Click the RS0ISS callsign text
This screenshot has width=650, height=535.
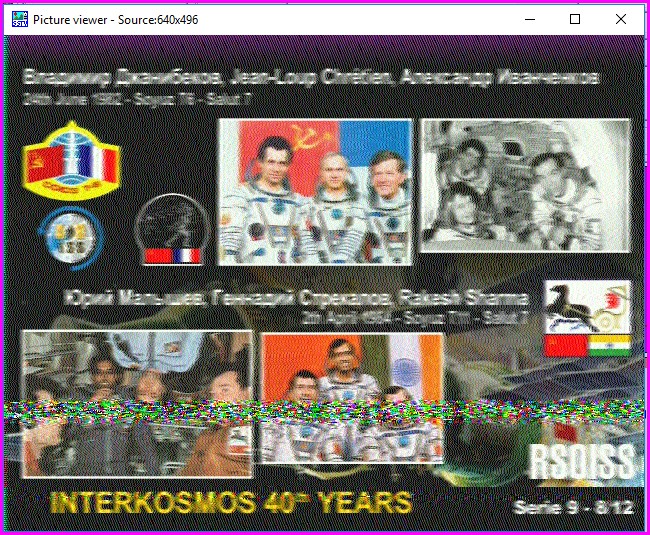point(580,463)
